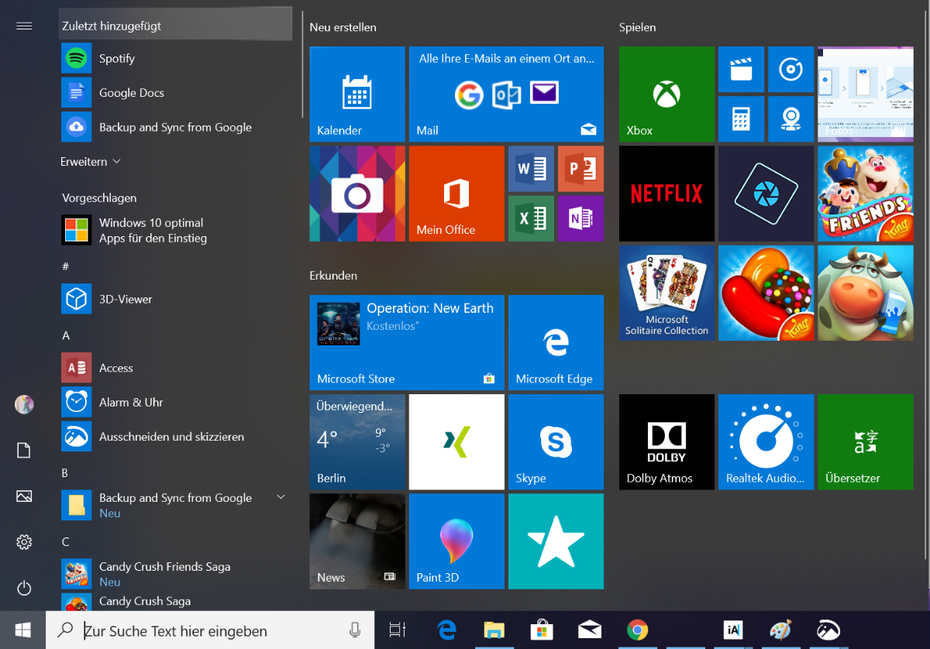The image size is (930, 649).
Task: Open the Microsoft Edge tile
Action: [556, 342]
